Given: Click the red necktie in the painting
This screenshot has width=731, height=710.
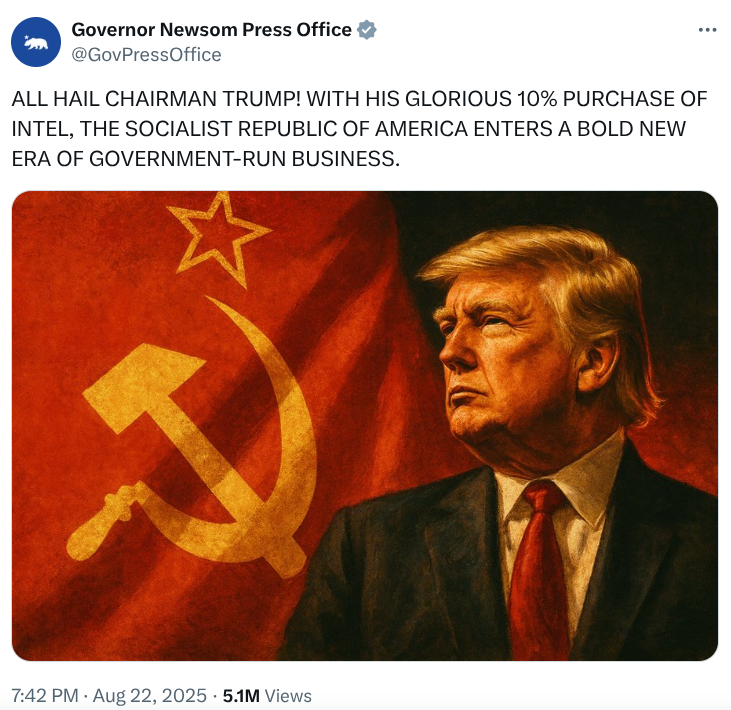Looking at the screenshot, I should [x=540, y=571].
